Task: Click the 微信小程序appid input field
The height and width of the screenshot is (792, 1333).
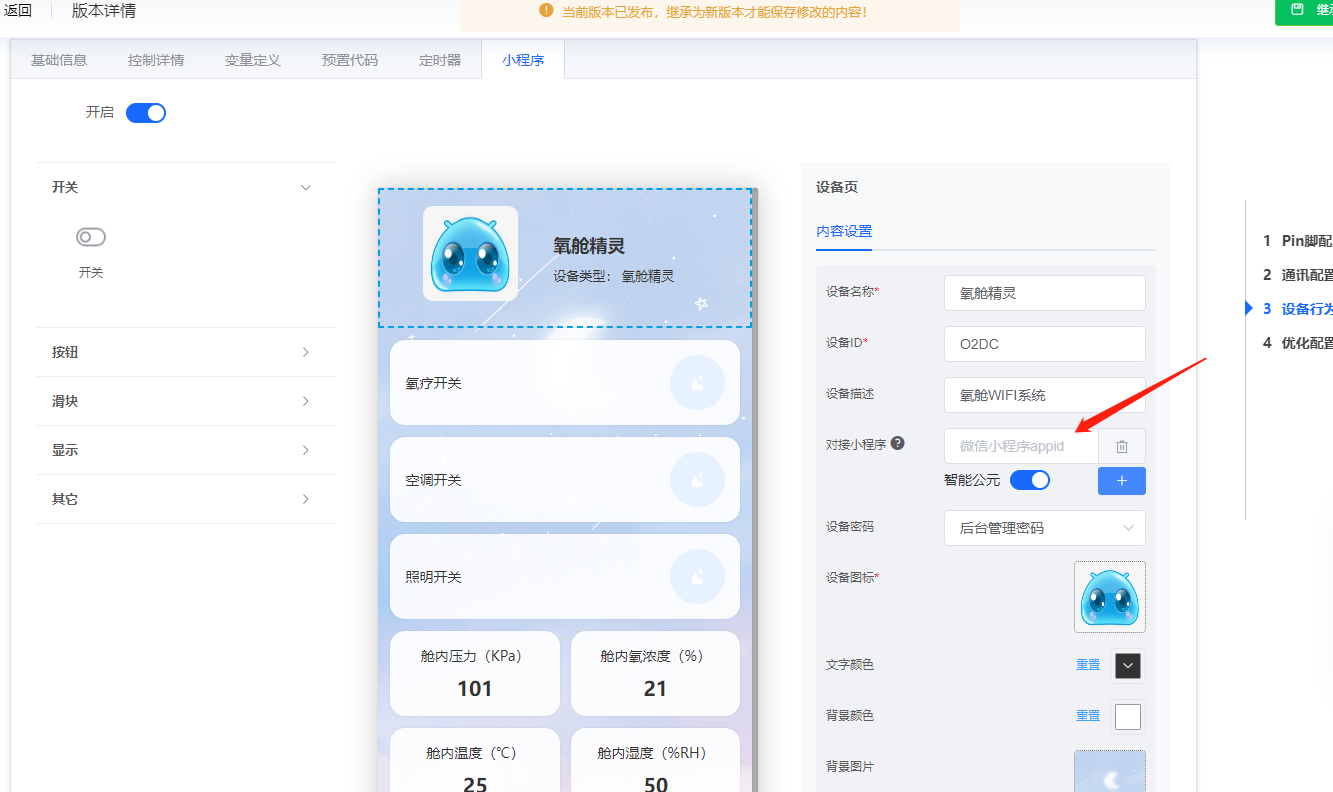Action: (x=1020, y=446)
